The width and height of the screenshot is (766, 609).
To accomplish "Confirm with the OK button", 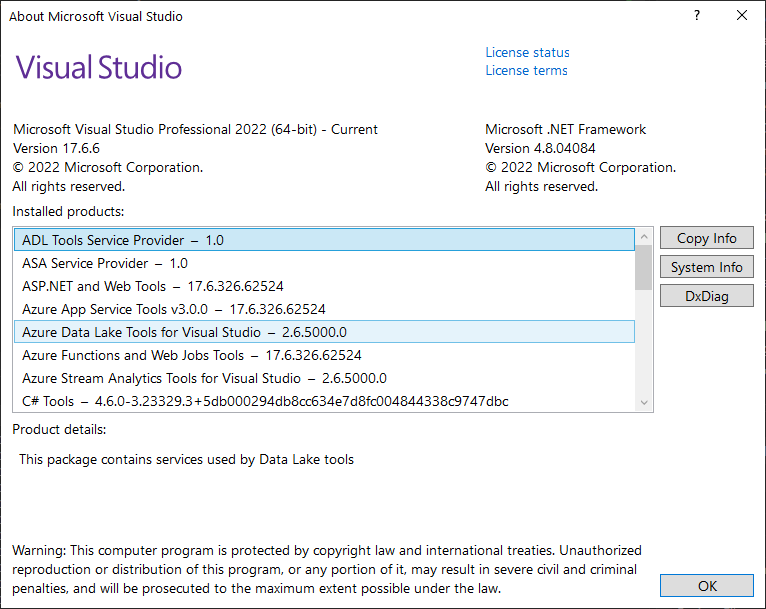I will pos(706,586).
